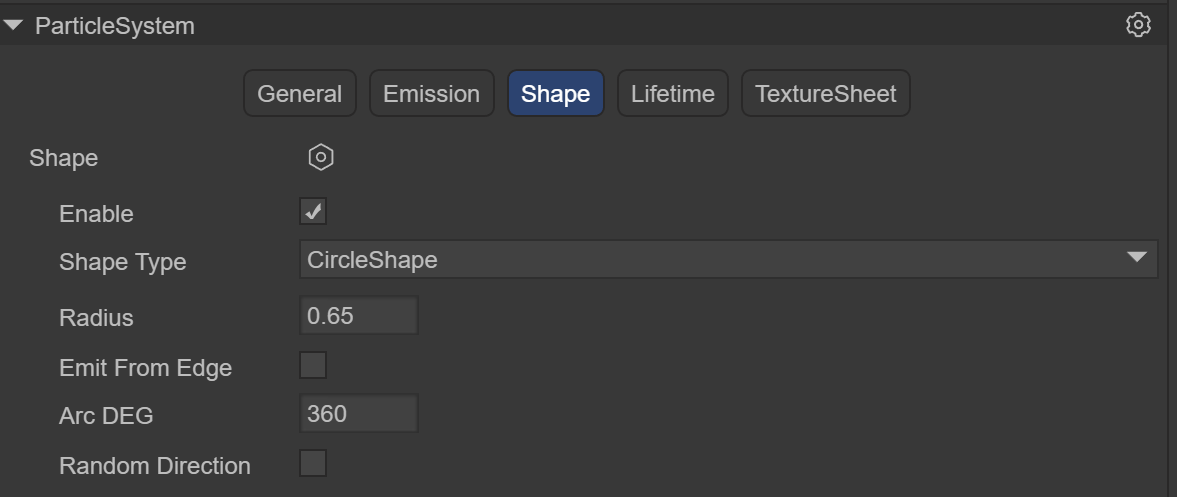This screenshot has height=497, width=1177.
Task: Open the Emission tab
Action: [431, 94]
